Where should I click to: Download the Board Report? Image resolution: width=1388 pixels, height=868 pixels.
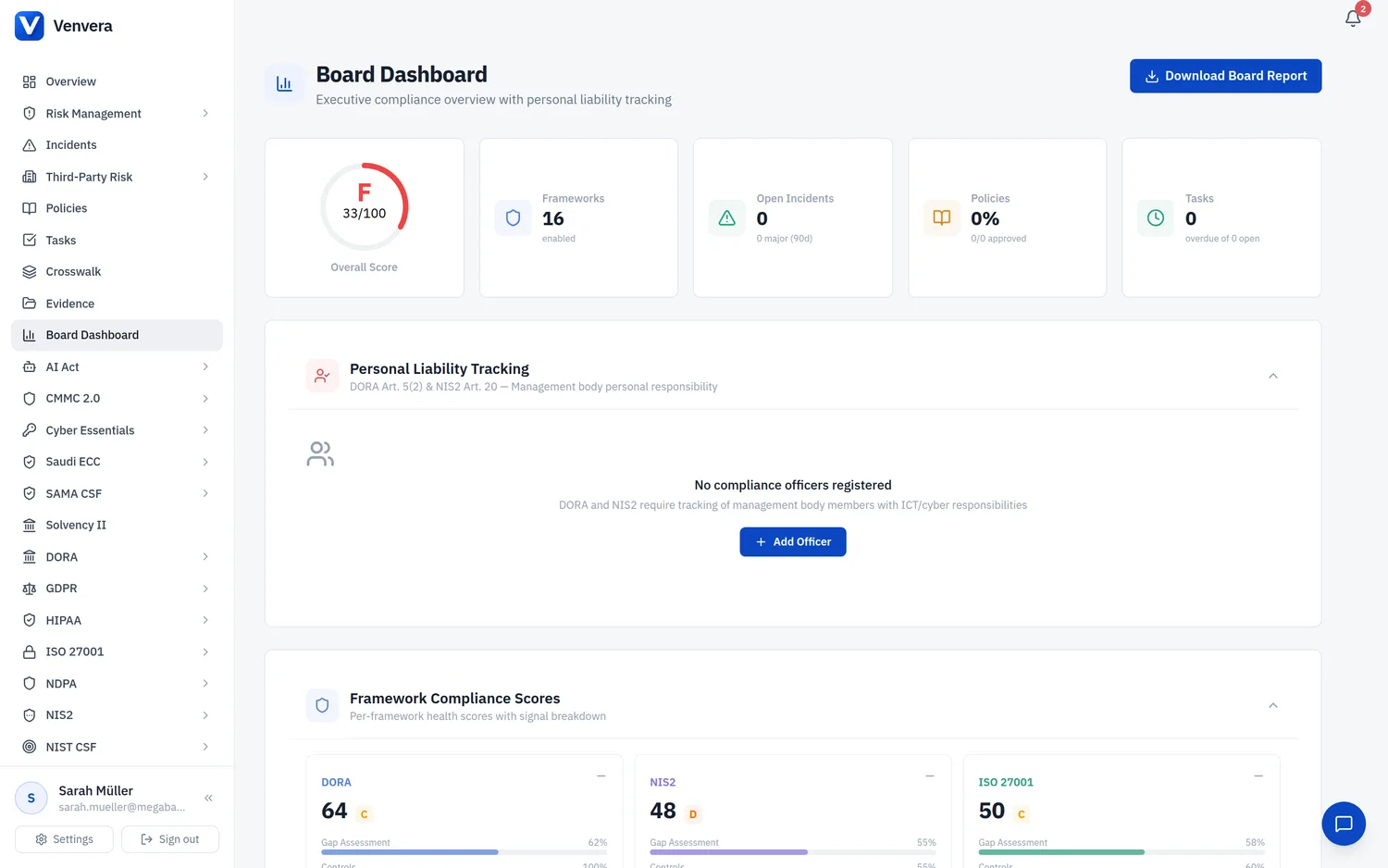coord(1225,76)
